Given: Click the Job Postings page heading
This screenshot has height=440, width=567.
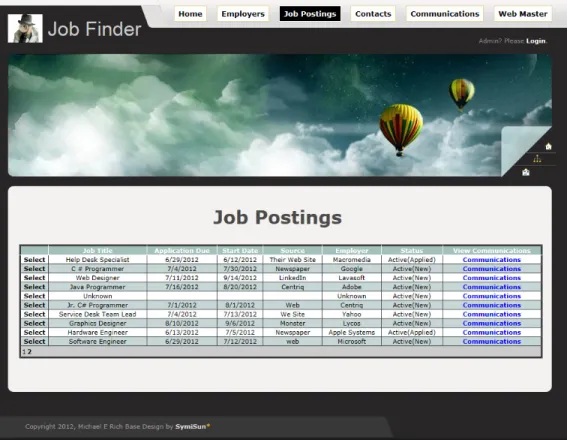Looking at the screenshot, I should tap(277, 217).
